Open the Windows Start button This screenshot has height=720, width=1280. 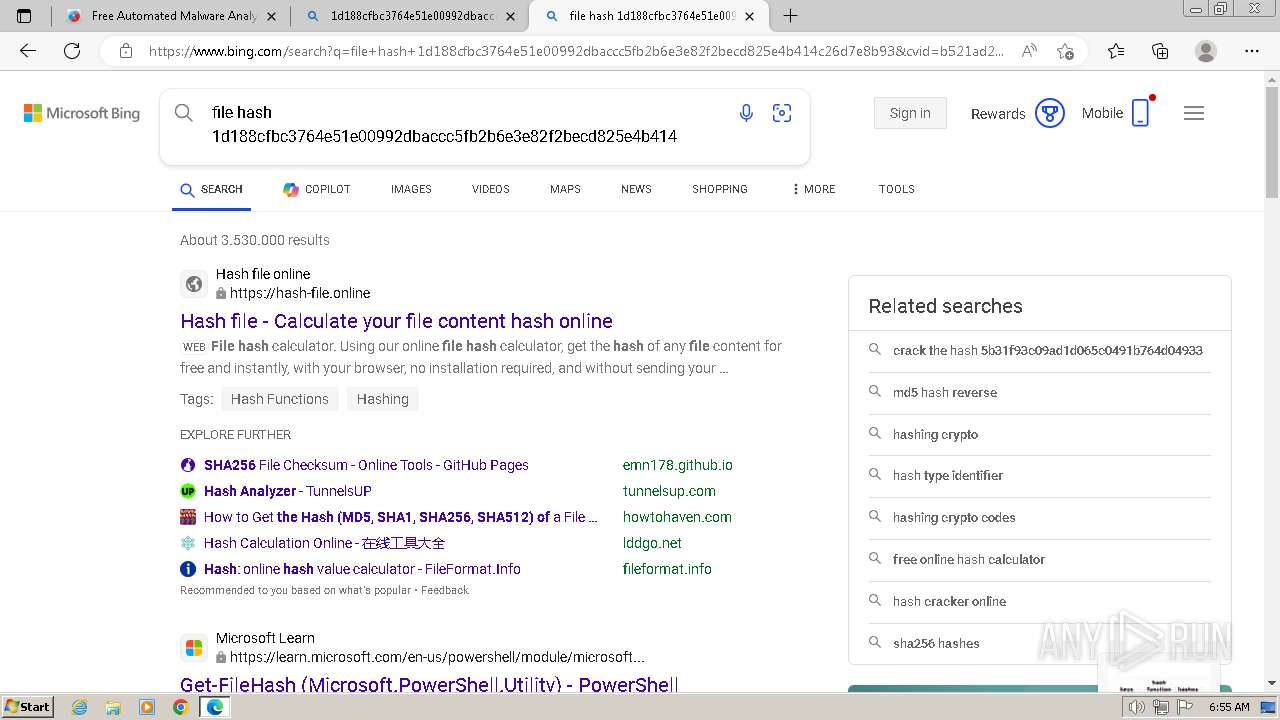[x=27, y=707]
